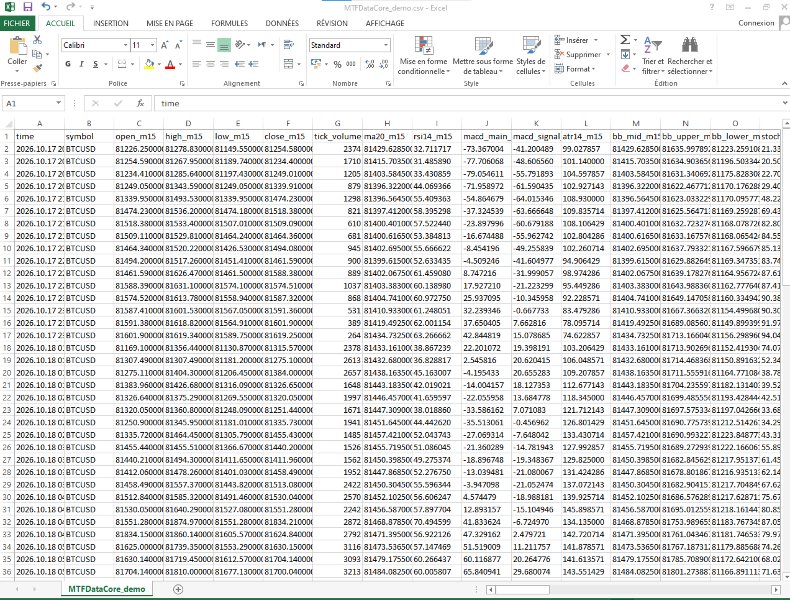The width and height of the screenshot is (790, 600).
Task: Open Police dialog launcher arrow
Action: (182, 84)
